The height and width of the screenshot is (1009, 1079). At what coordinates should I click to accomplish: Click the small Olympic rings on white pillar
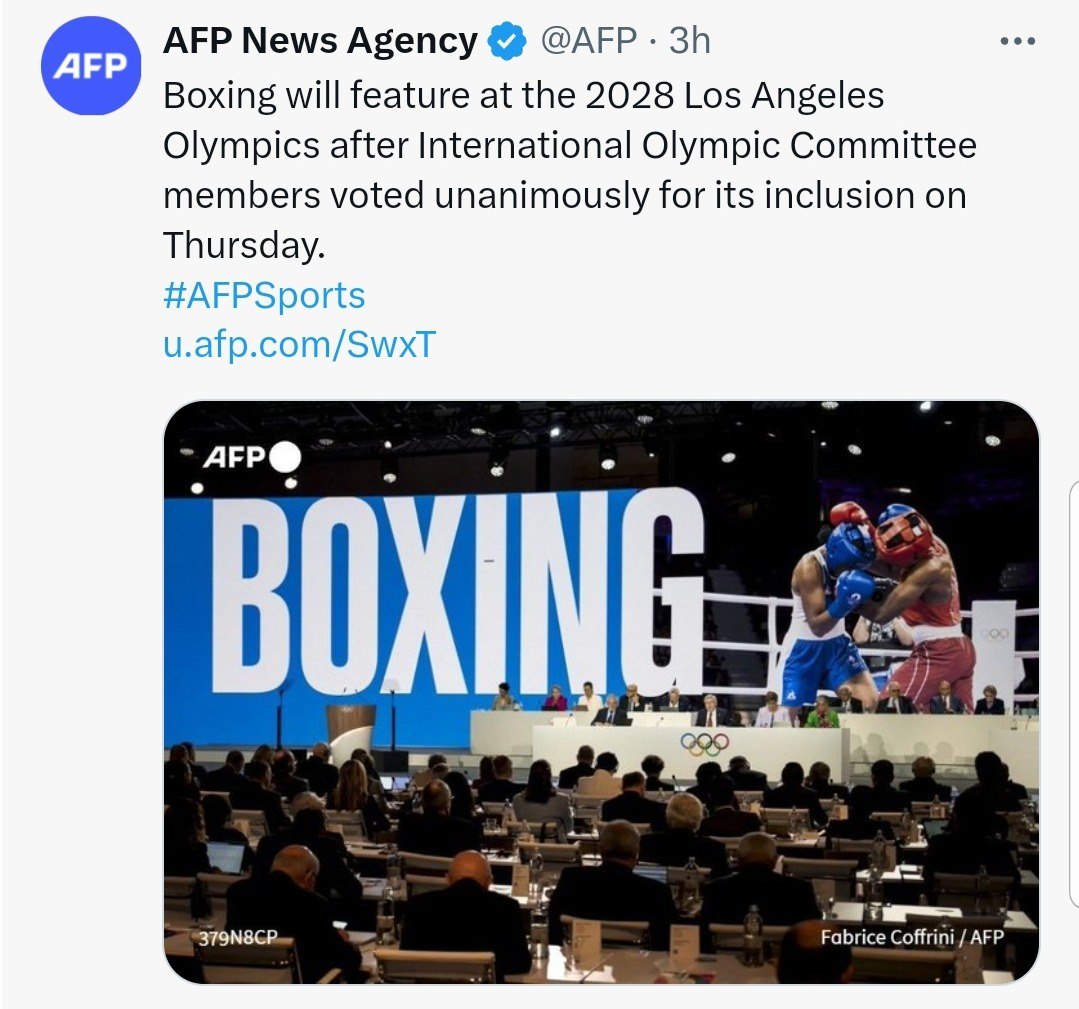pyautogui.click(x=994, y=634)
